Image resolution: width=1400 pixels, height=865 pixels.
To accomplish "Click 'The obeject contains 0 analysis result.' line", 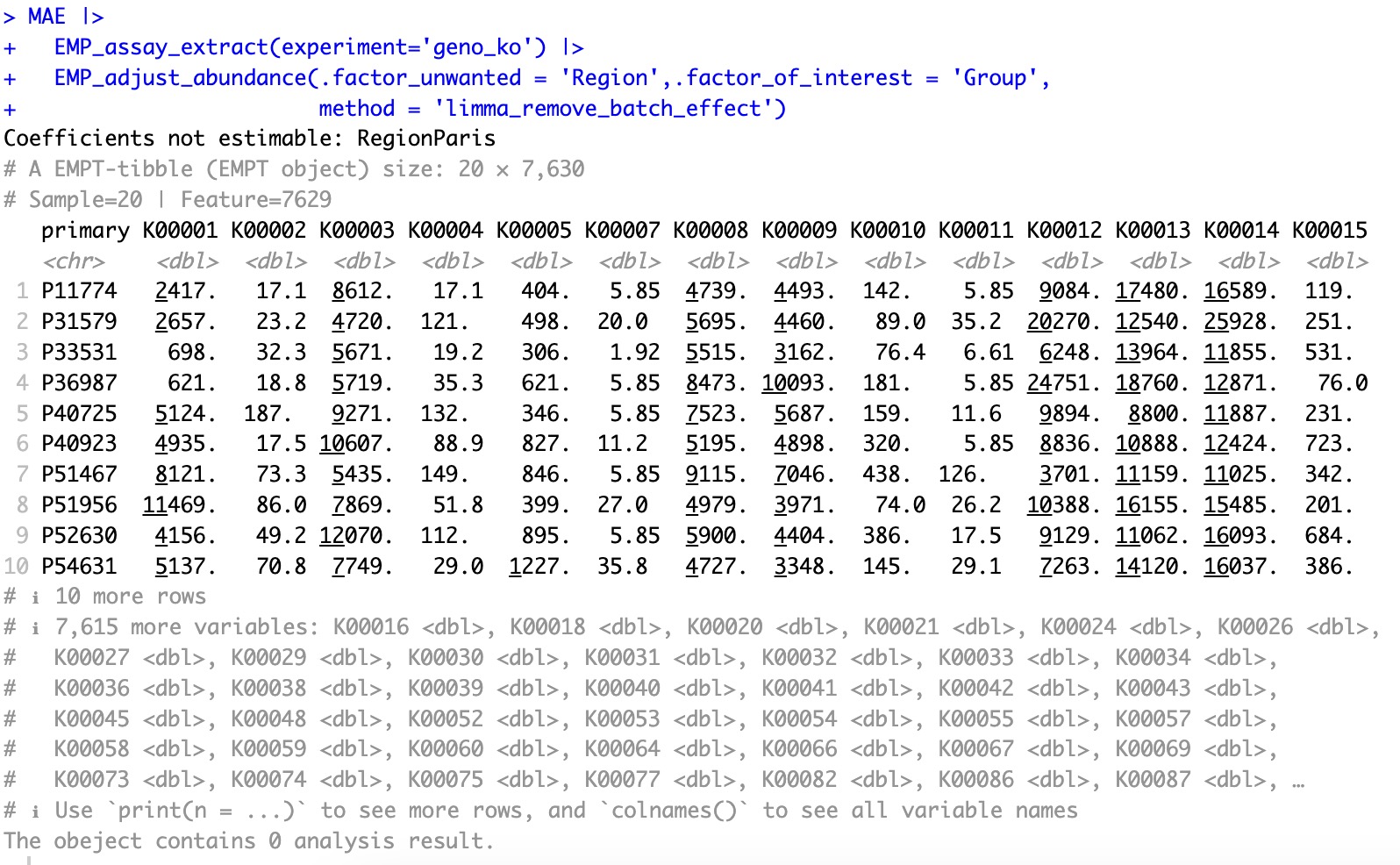I will (249, 841).
